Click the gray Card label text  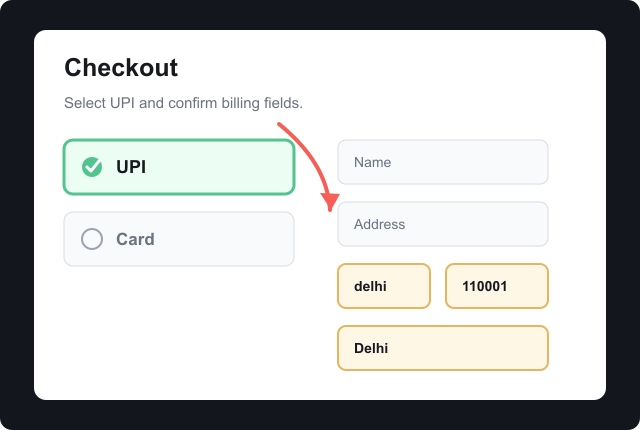[136, 239]
